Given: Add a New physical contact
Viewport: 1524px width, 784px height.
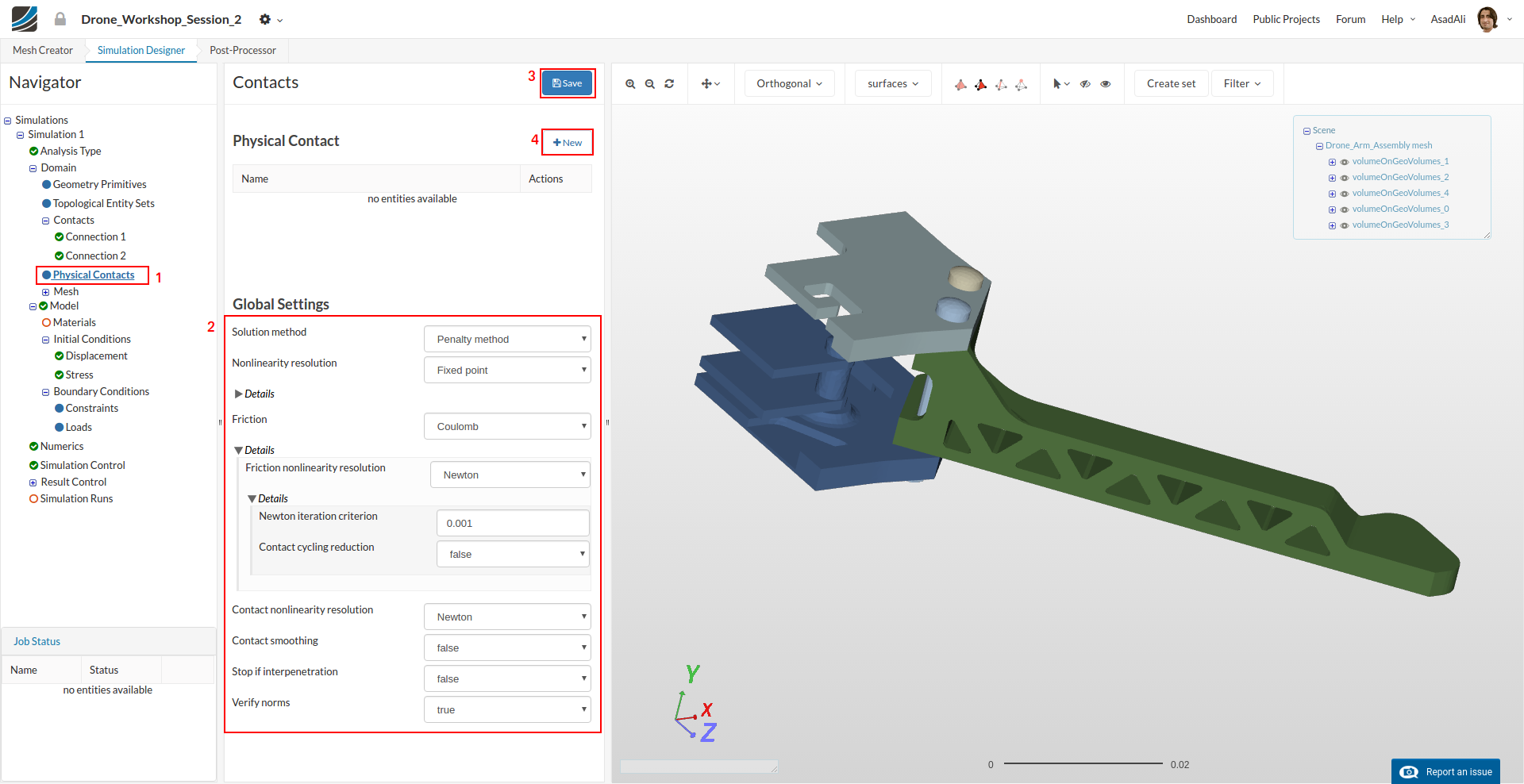Looking at the screenshot, I should click(568, 143).
